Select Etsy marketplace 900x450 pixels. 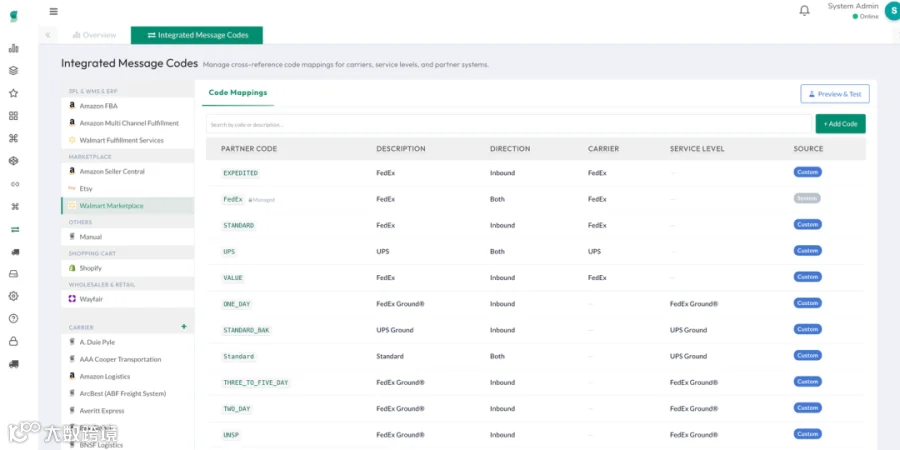click(127, 188)
